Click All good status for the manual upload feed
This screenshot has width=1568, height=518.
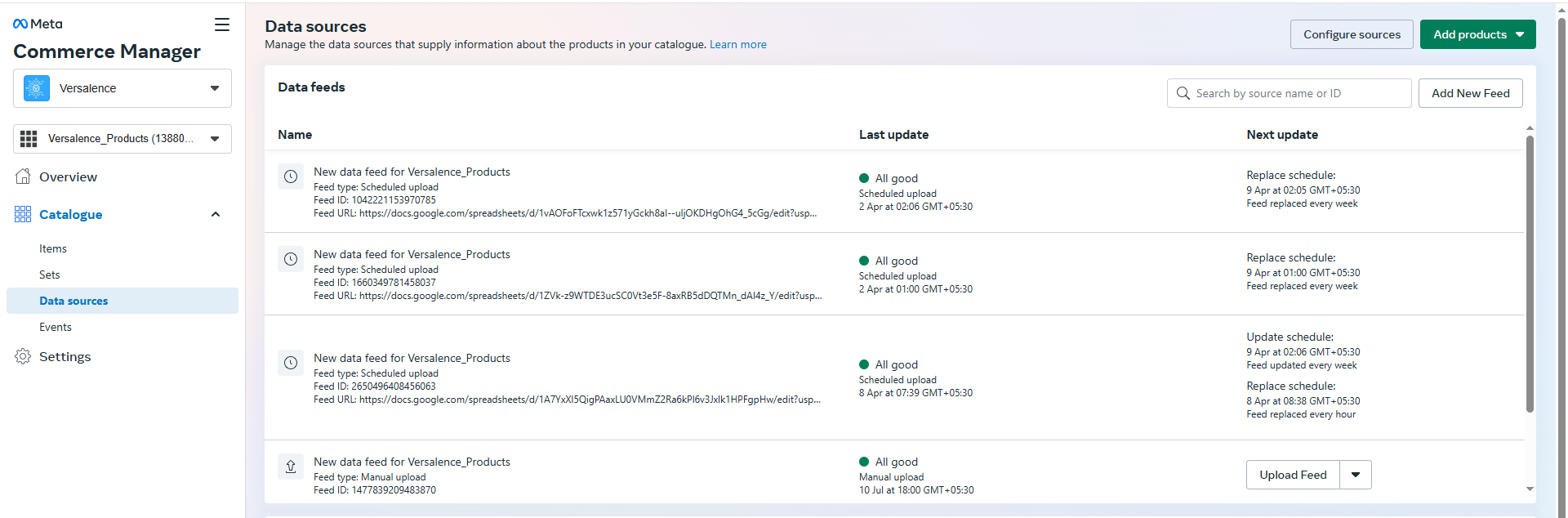click(889, 462)
